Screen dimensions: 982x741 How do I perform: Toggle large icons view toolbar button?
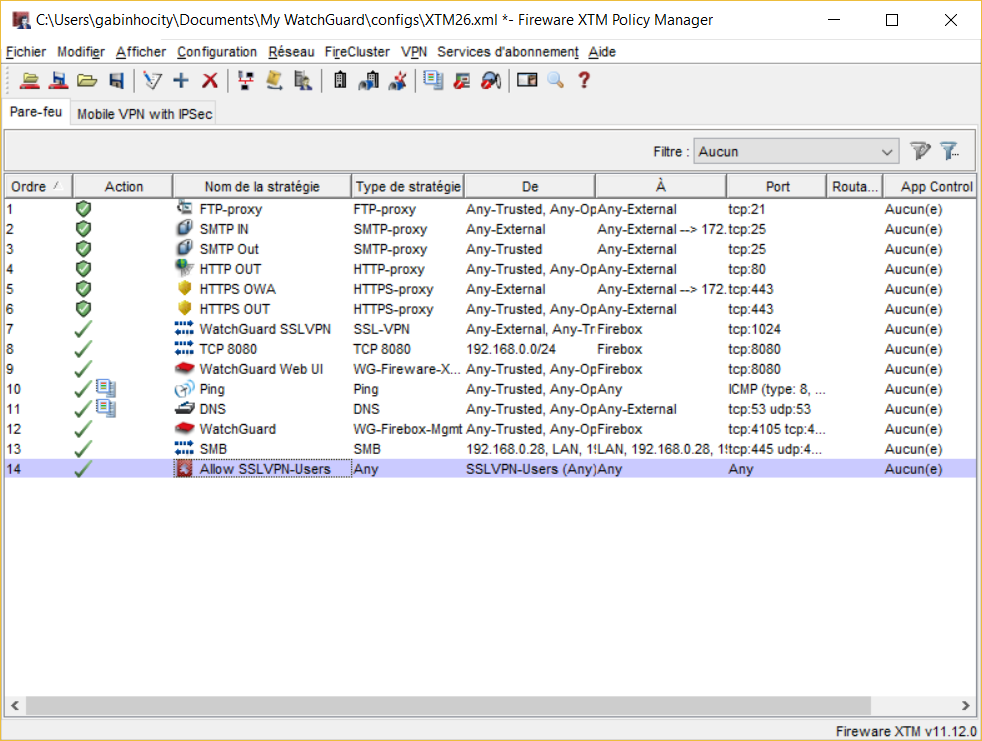(x=527, y=80)
